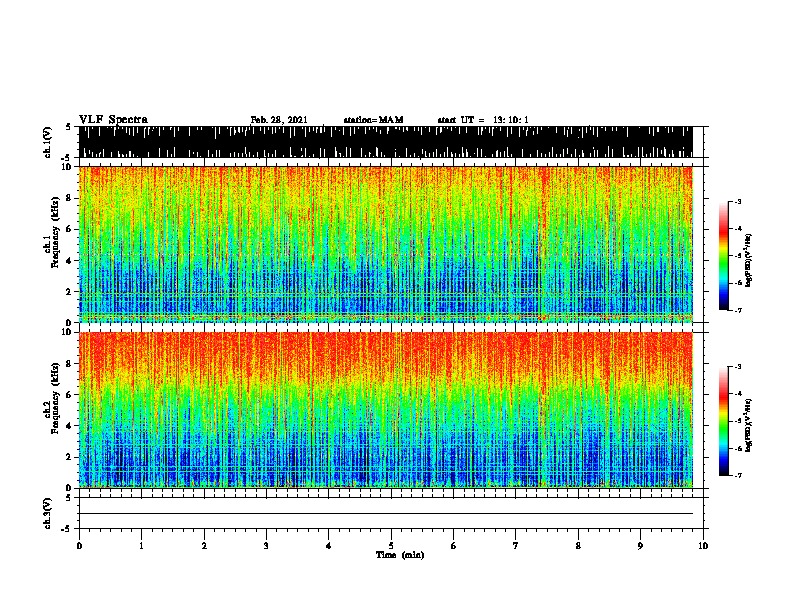The width and height of the screenshot is (792, 612).
Task: Click the "10" tick ending the time axis
Action: [703, 546]
